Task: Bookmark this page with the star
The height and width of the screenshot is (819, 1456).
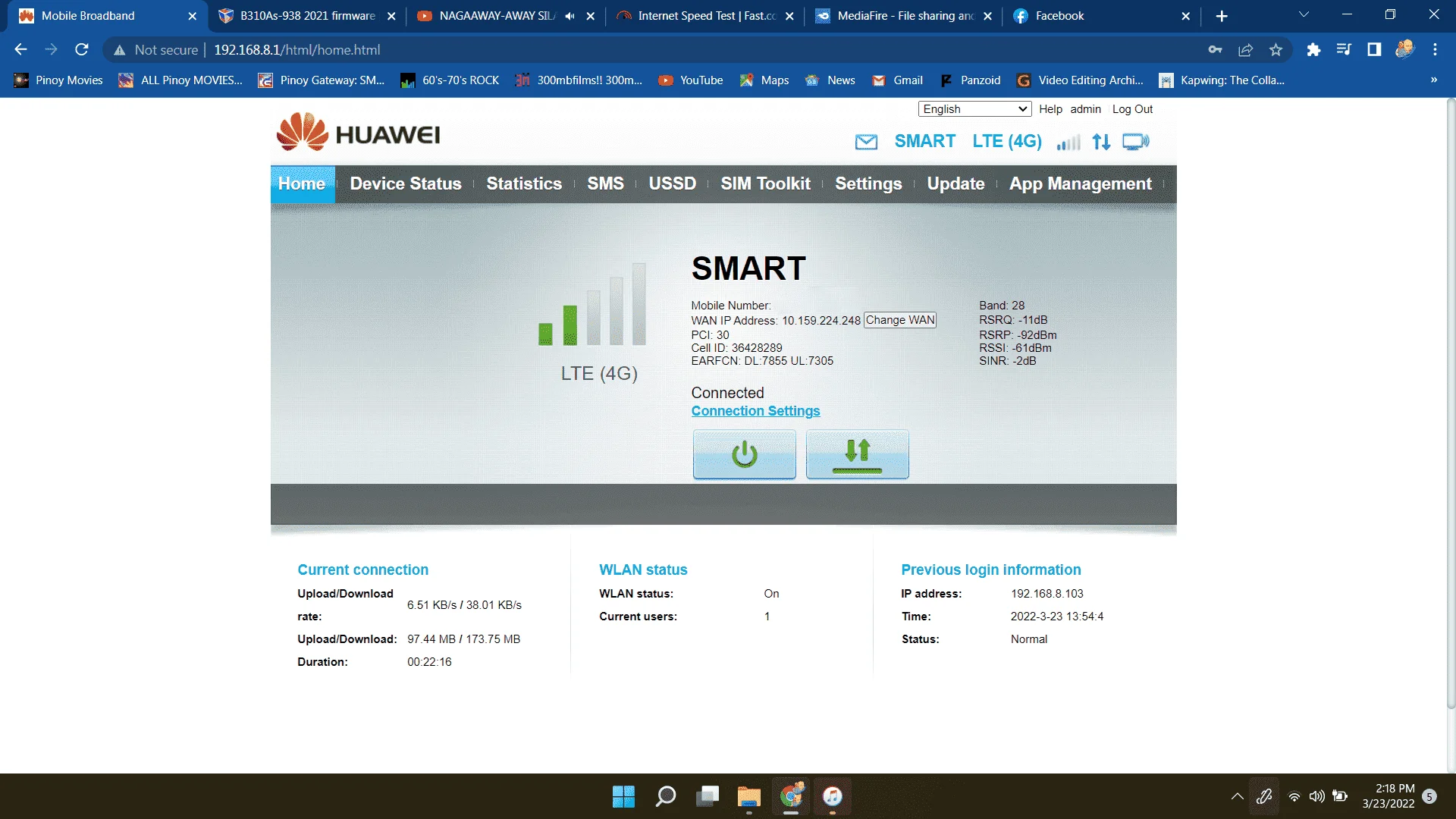Action: (x=1276, y=49)
